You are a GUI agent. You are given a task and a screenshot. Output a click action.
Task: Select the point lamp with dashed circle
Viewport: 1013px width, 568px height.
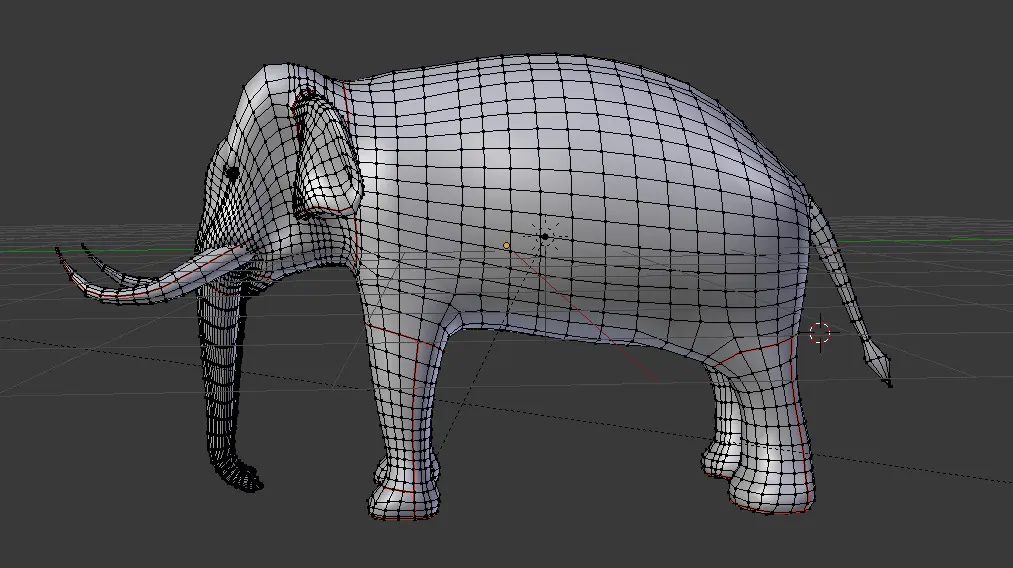[545, 237]
